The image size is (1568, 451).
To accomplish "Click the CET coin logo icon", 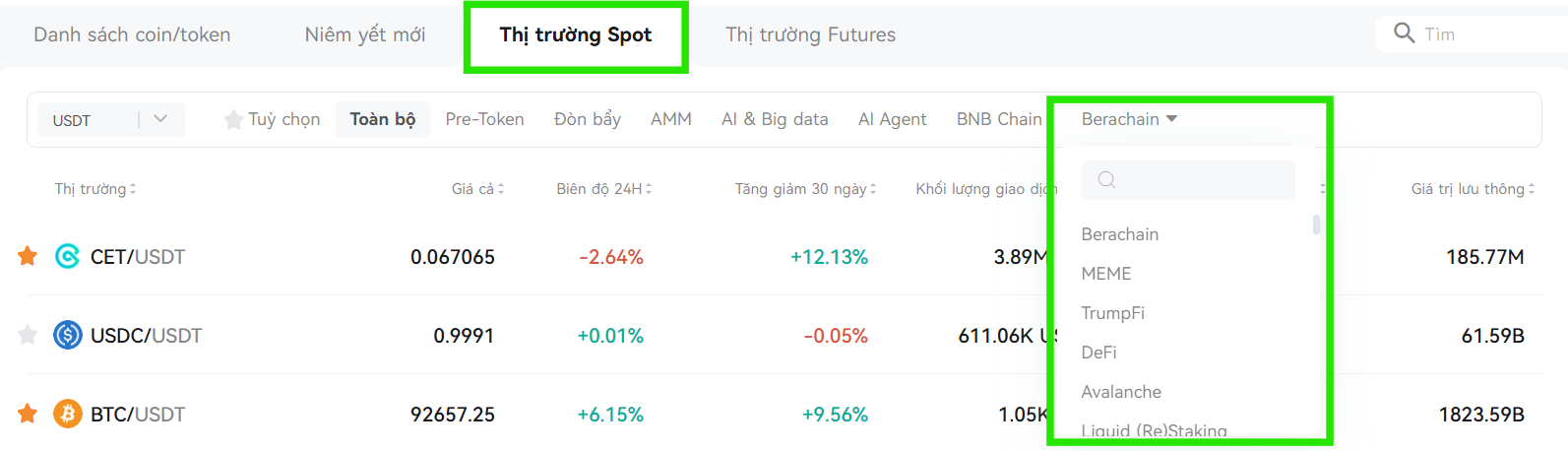I will (67, 257).
